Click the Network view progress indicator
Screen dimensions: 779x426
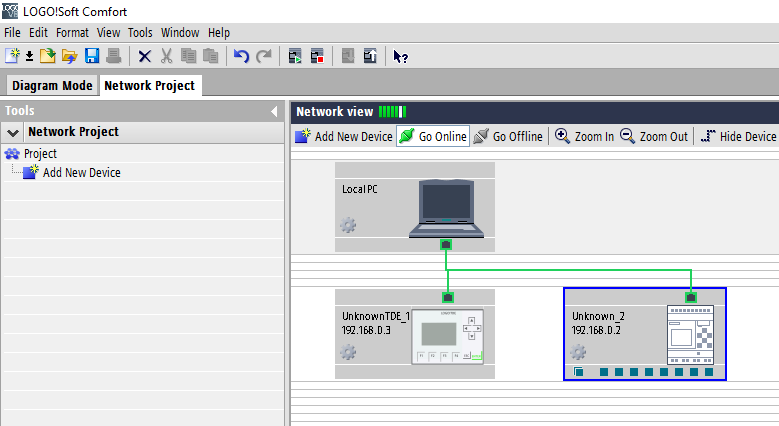coord(392,111)
